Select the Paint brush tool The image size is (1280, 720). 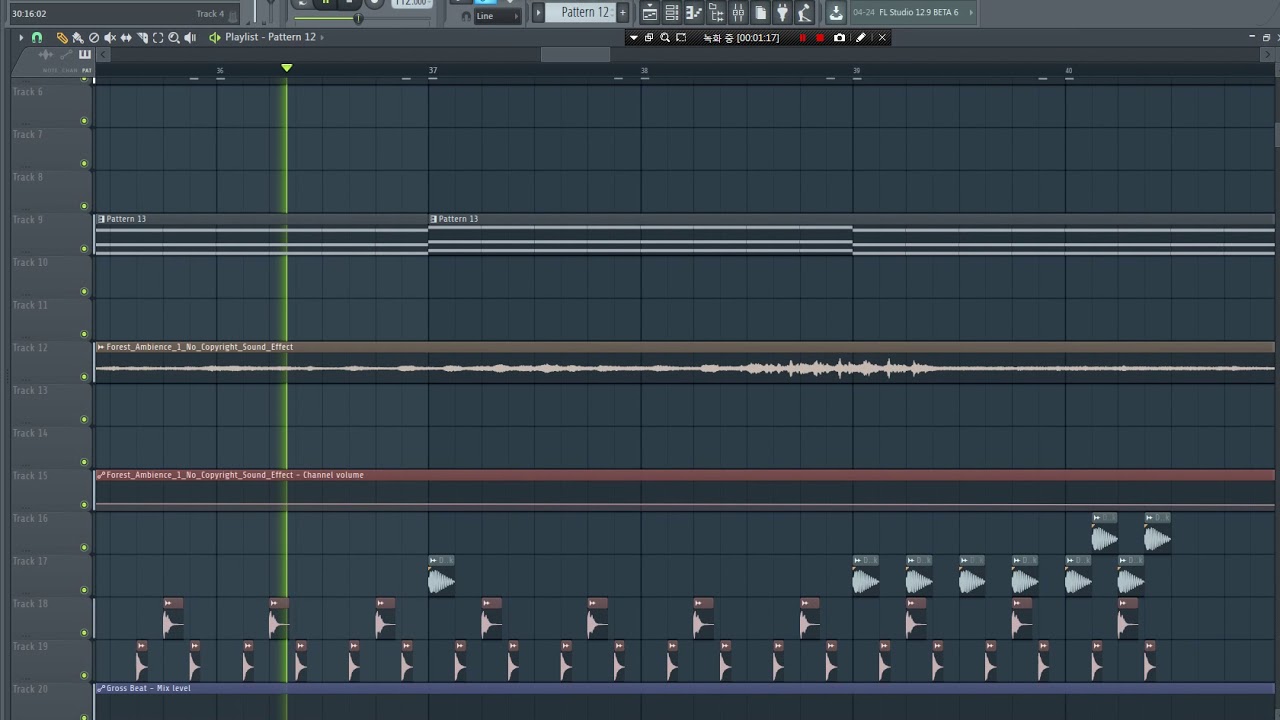[78, 37]
